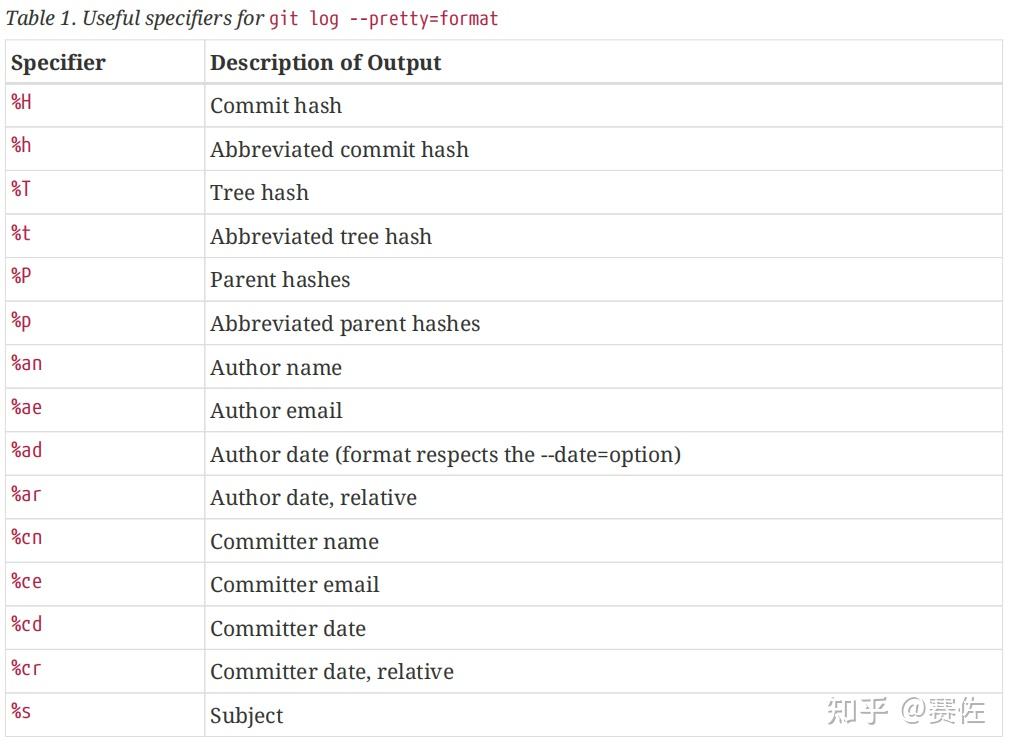Screen dimensions: 1011x751
Task: Click the 'Committer name' description
Action: (x=294, y=542)
